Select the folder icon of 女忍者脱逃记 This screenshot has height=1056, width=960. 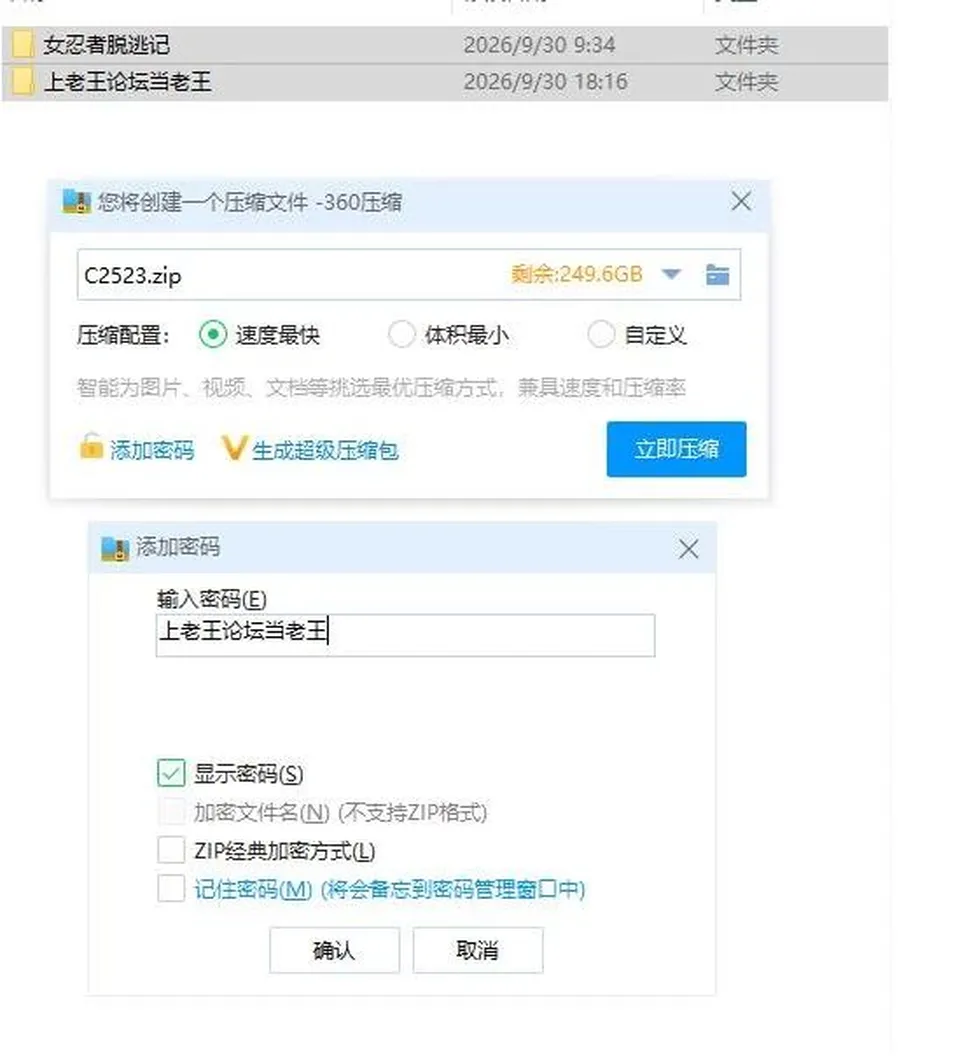[23, 45]
